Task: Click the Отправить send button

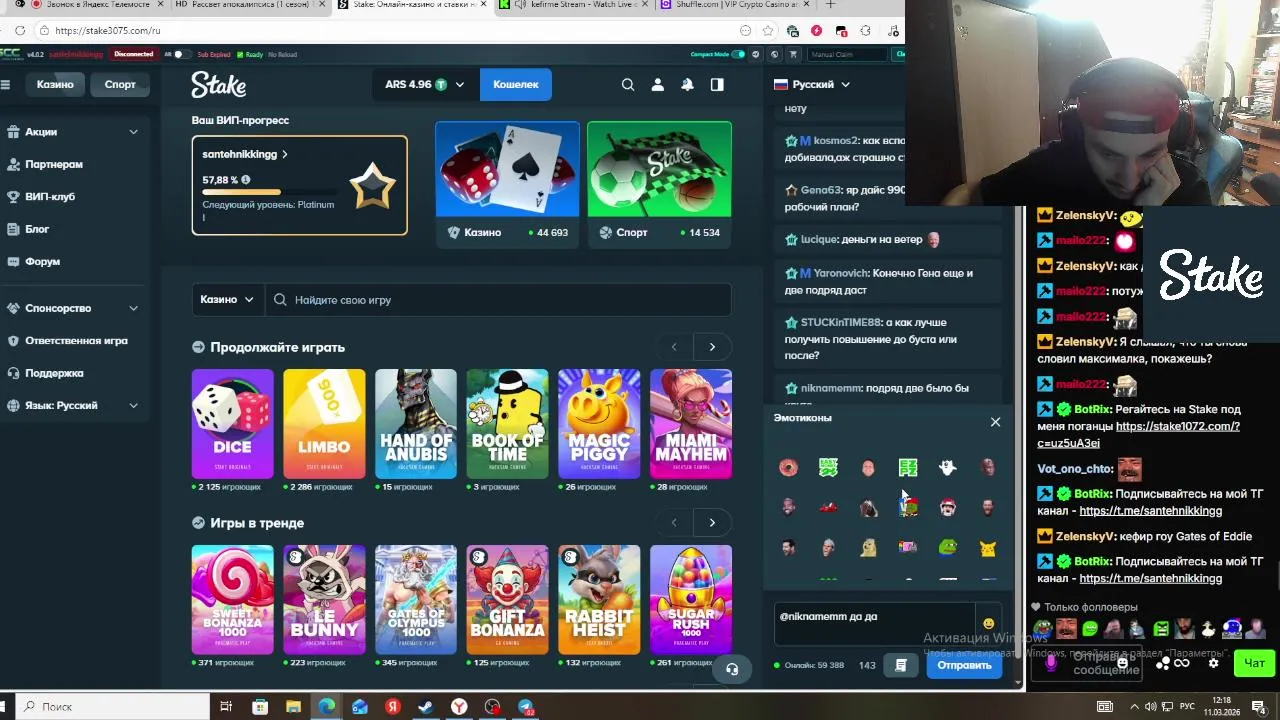Action: click(964, 666)
